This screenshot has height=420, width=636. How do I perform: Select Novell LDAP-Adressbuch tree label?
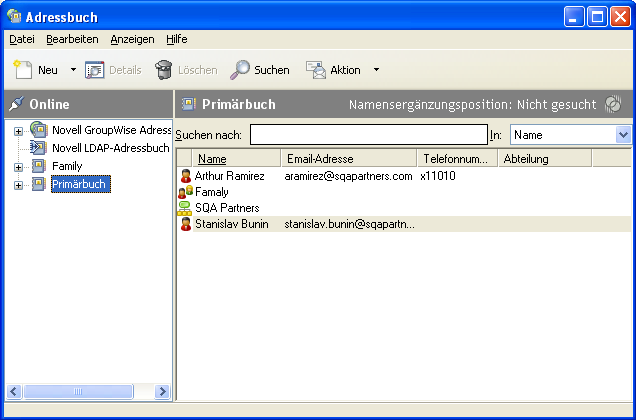point(111,148)
